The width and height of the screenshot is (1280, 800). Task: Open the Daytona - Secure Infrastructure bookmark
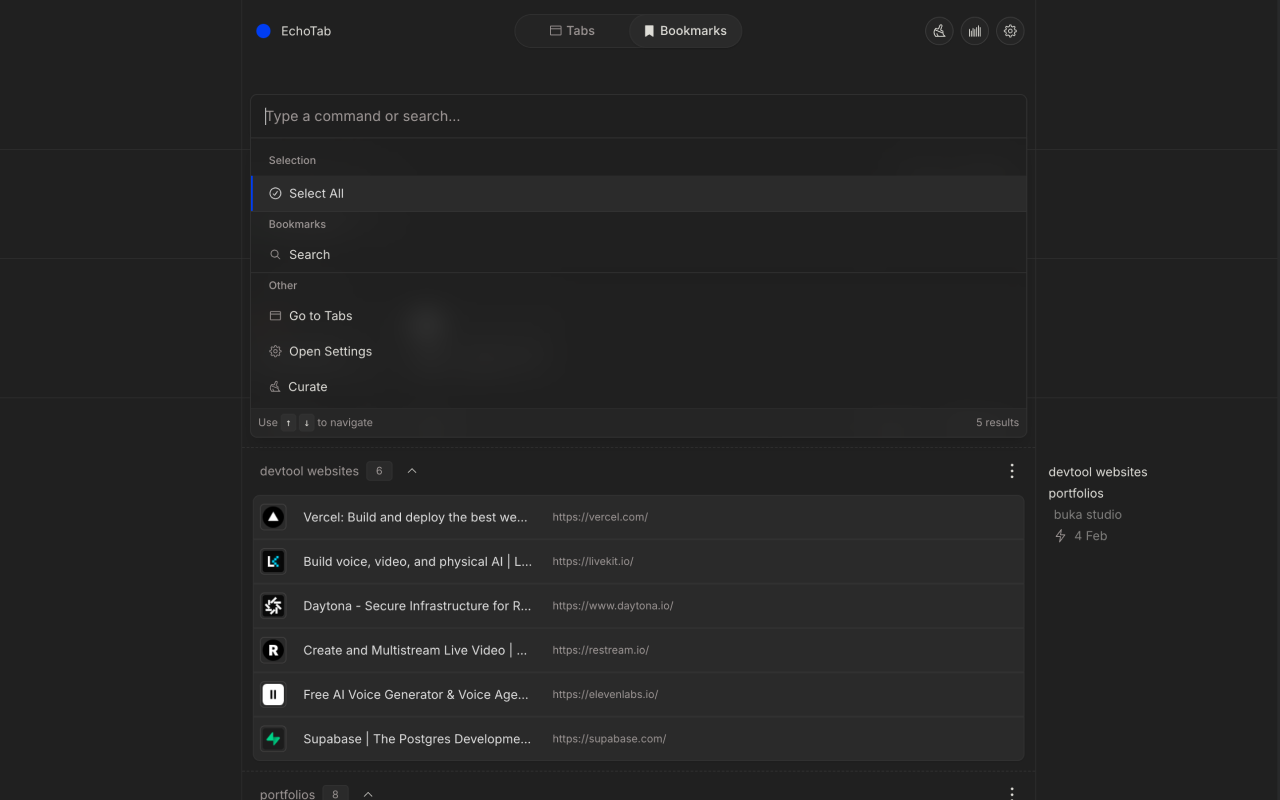coord(417,605)
